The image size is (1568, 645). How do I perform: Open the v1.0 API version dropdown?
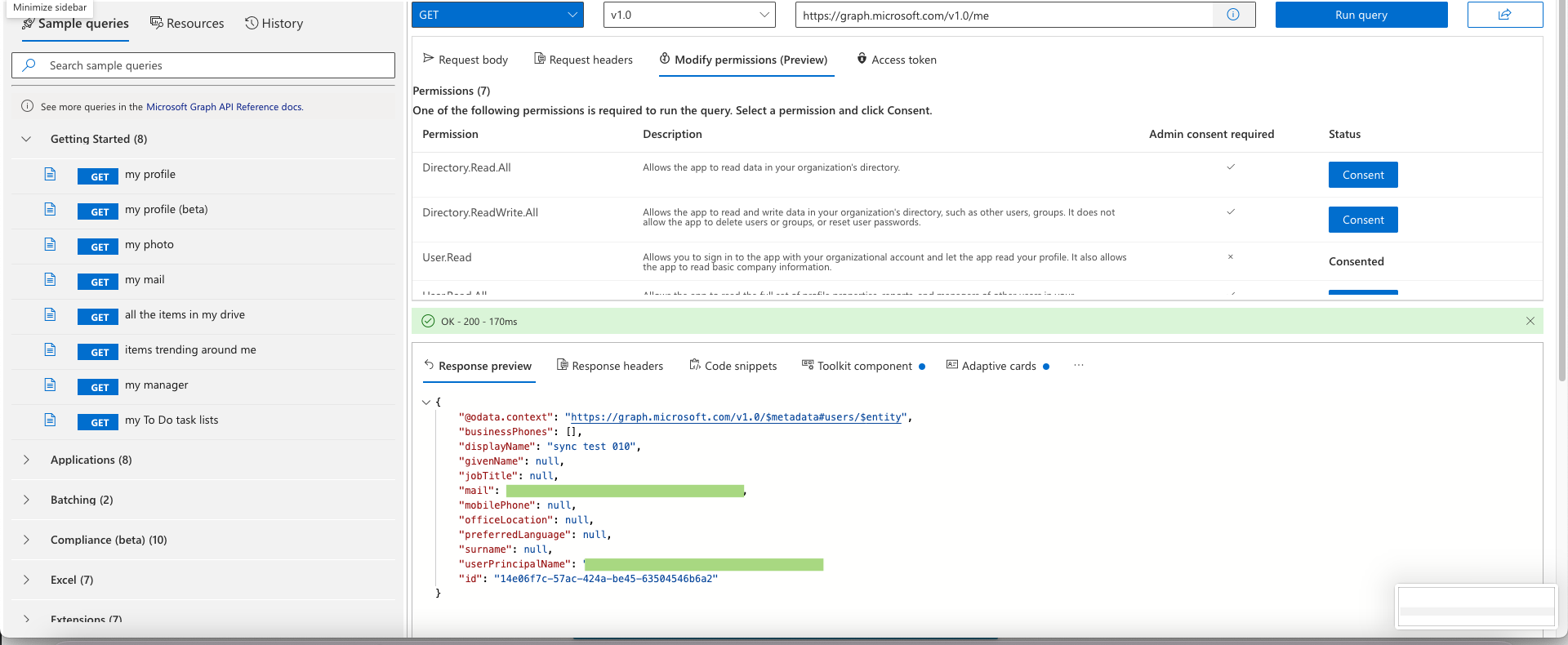tap(689, 15)
